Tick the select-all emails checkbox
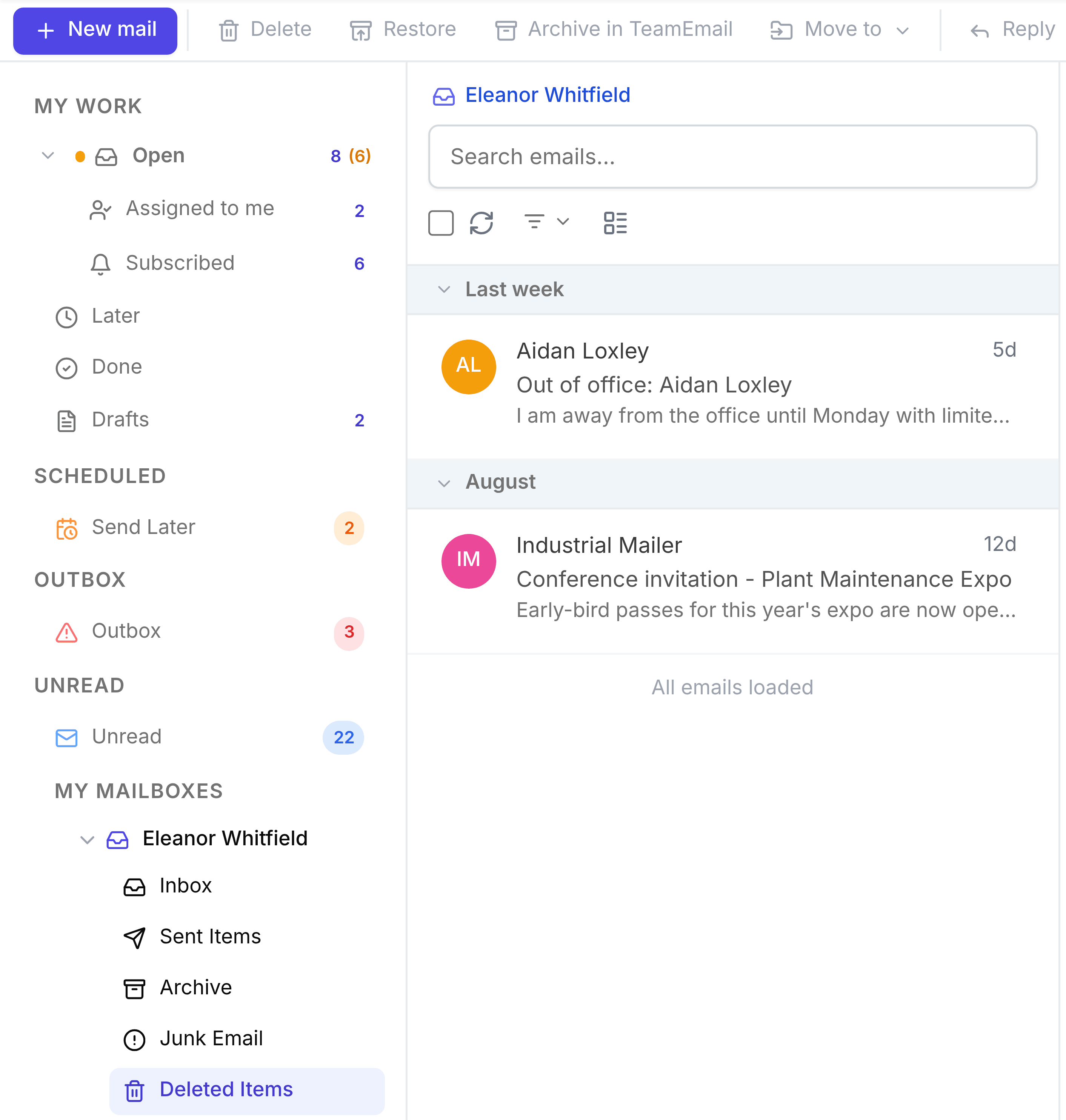Image resolution: width=1066 pixels, height=1120 pixels. (441, 223)
